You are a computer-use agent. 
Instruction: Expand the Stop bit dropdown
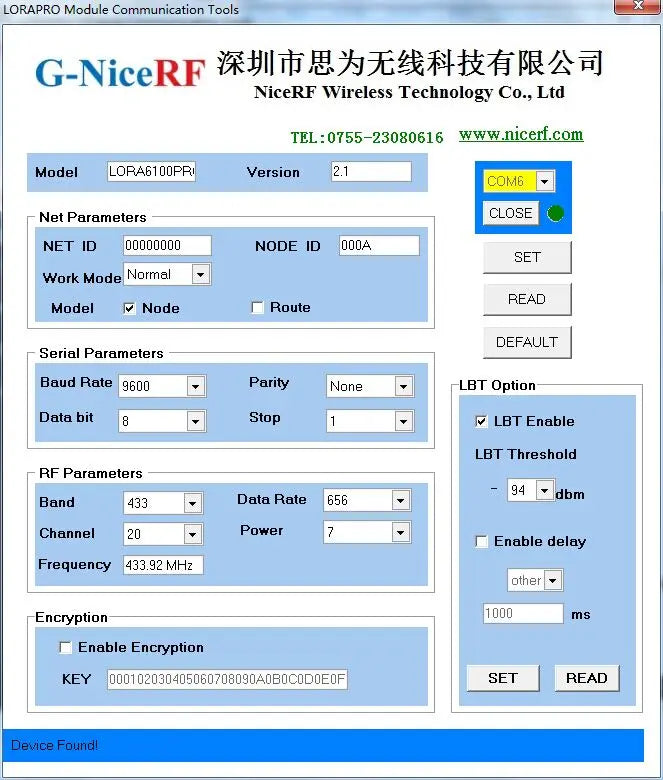(x=403, y=421)
